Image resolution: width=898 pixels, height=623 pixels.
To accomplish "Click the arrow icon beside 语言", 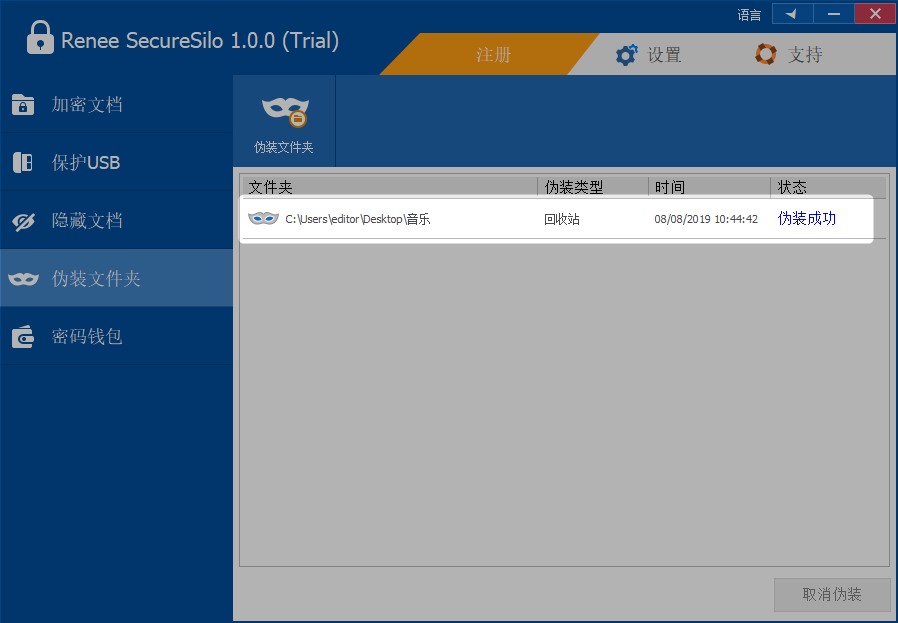I will click(x=792, y=14).
